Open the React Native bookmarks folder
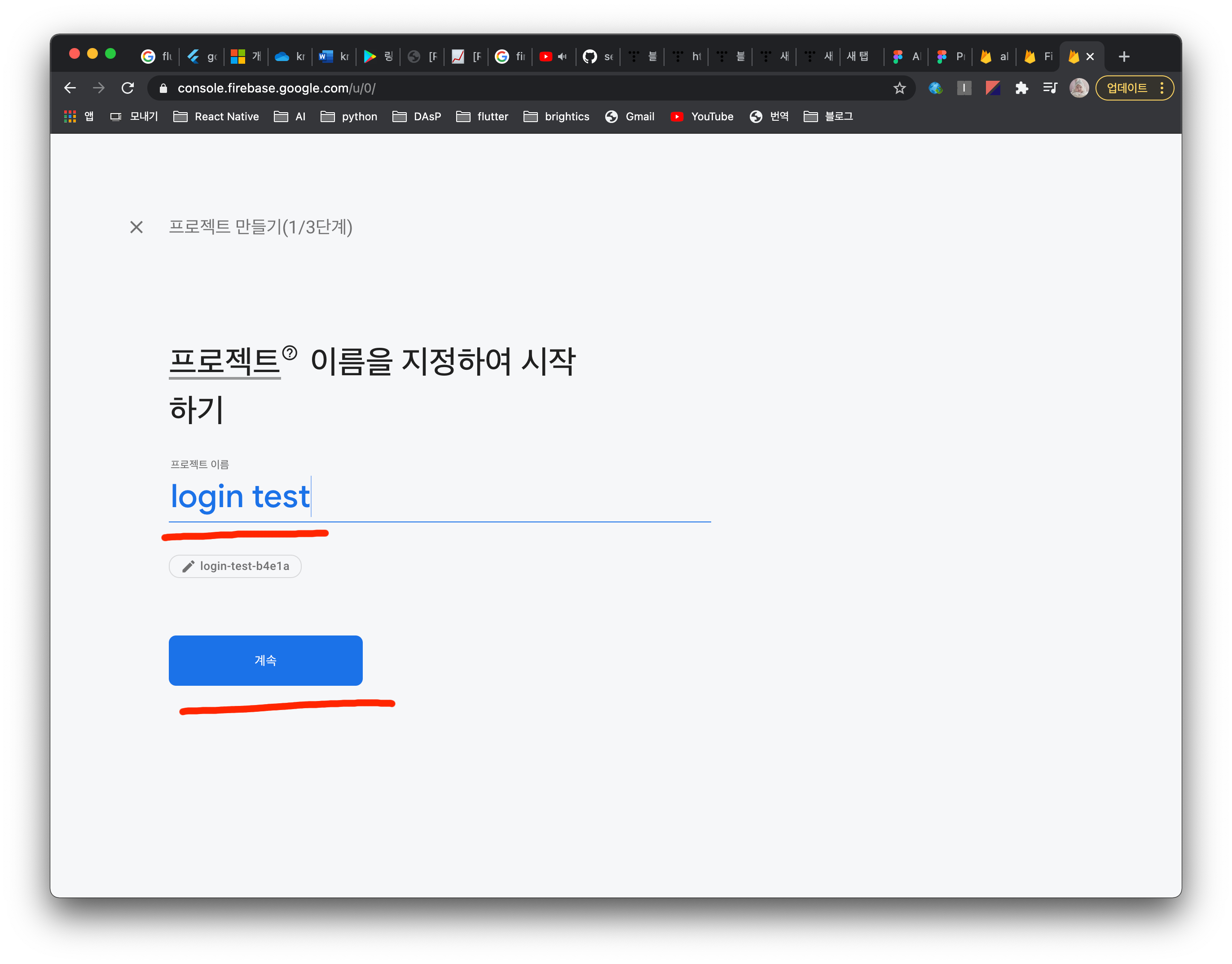Viewport: 1232px width, 964px height. click(216, 117)
